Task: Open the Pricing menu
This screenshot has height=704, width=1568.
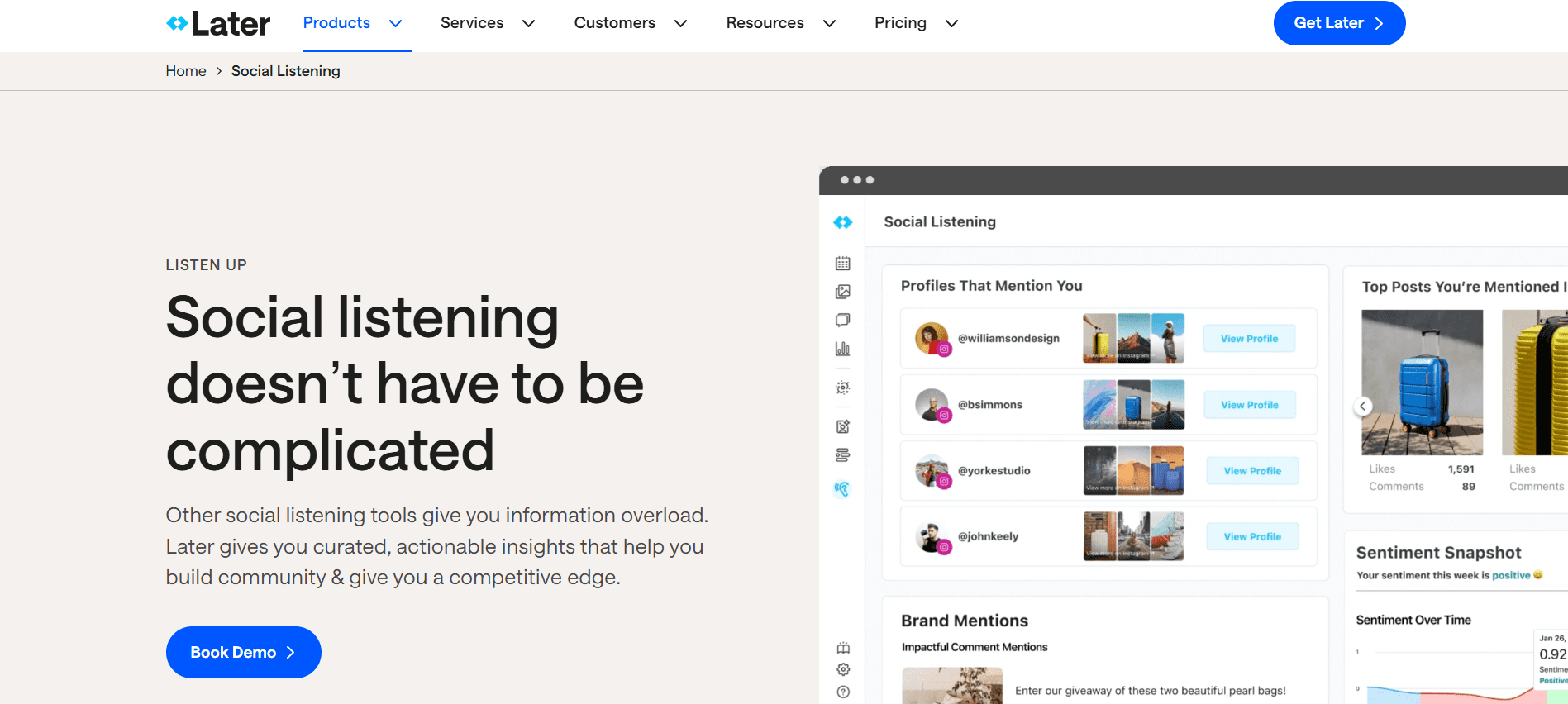Action: (900, 23)
